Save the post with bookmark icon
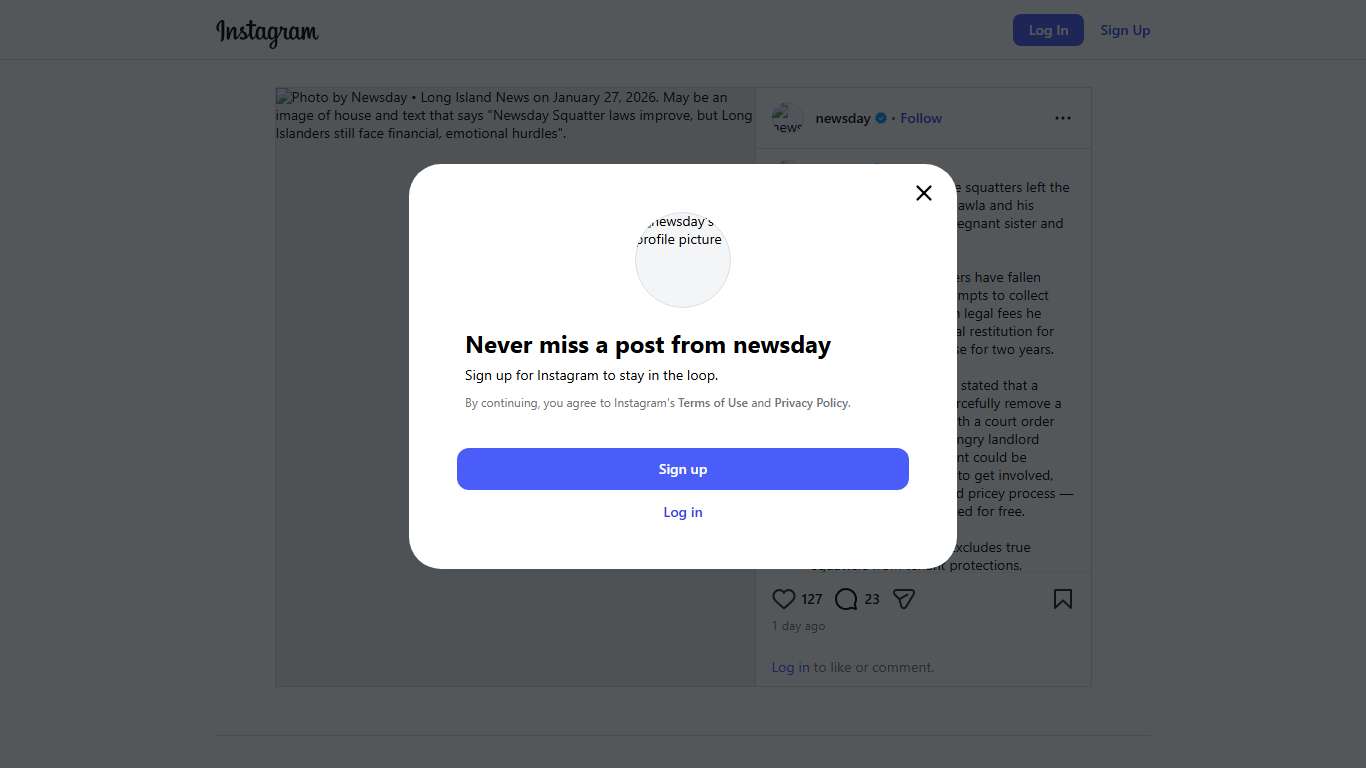1366x768 pixels. click(x=1062, y=599)
